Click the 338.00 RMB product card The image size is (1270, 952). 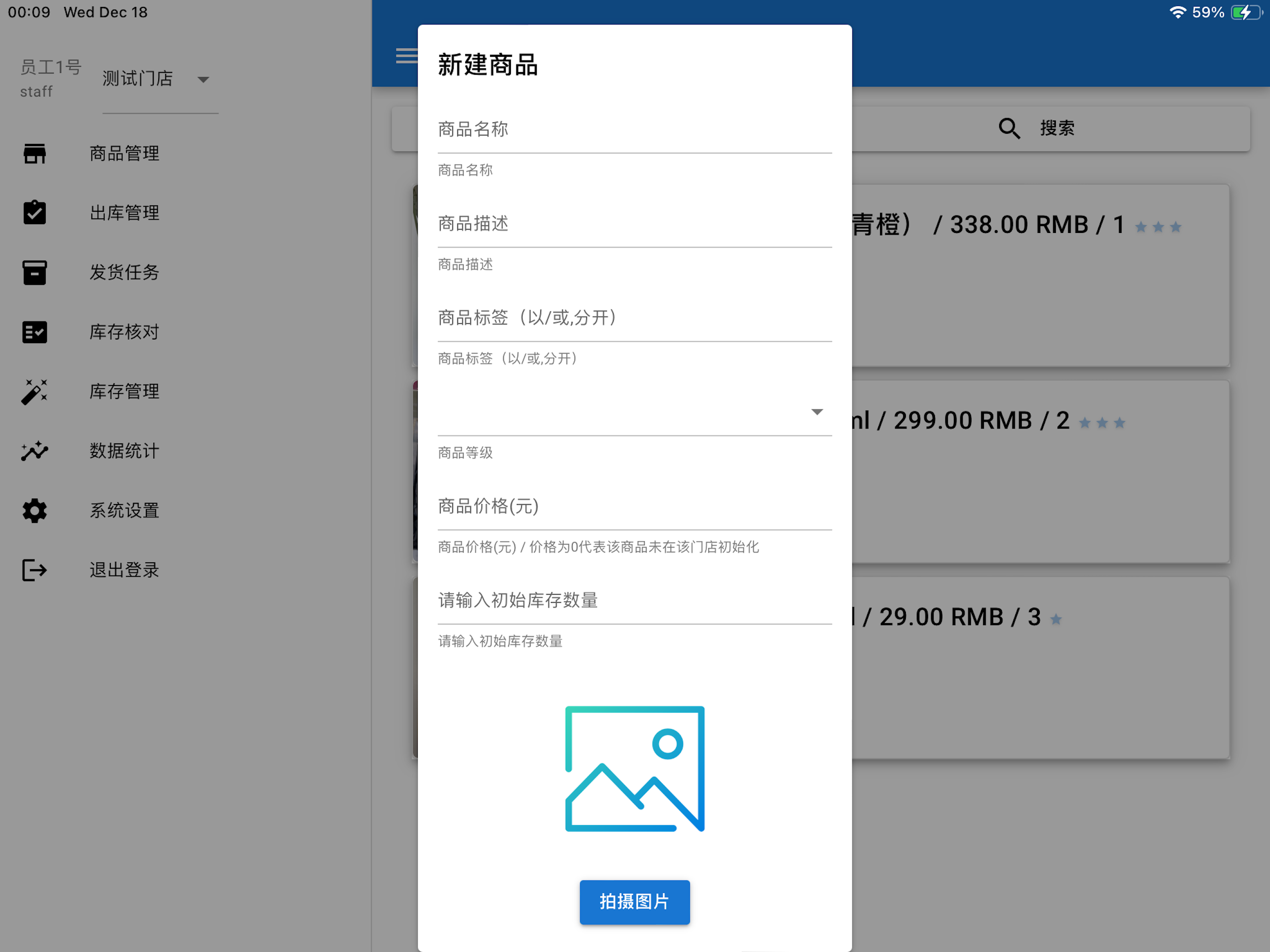pos(1040,275)
